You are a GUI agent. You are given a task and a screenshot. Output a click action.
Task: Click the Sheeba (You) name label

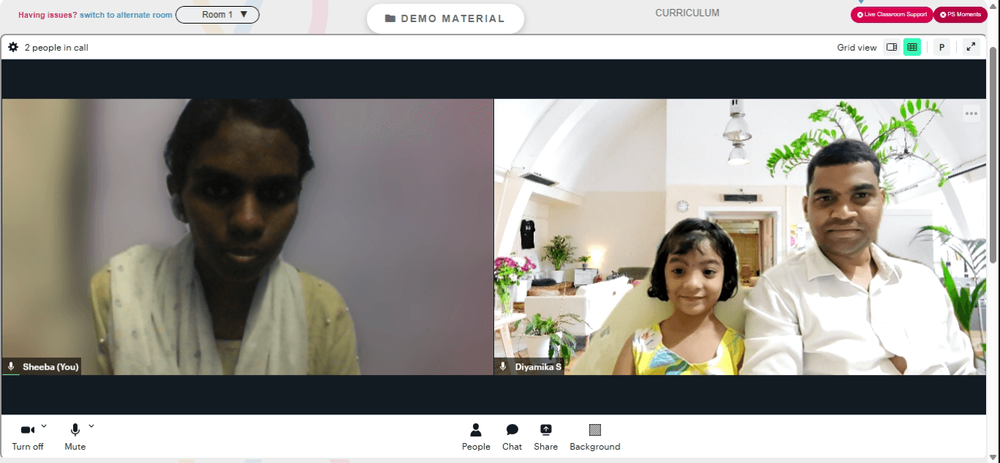[50, 367]
